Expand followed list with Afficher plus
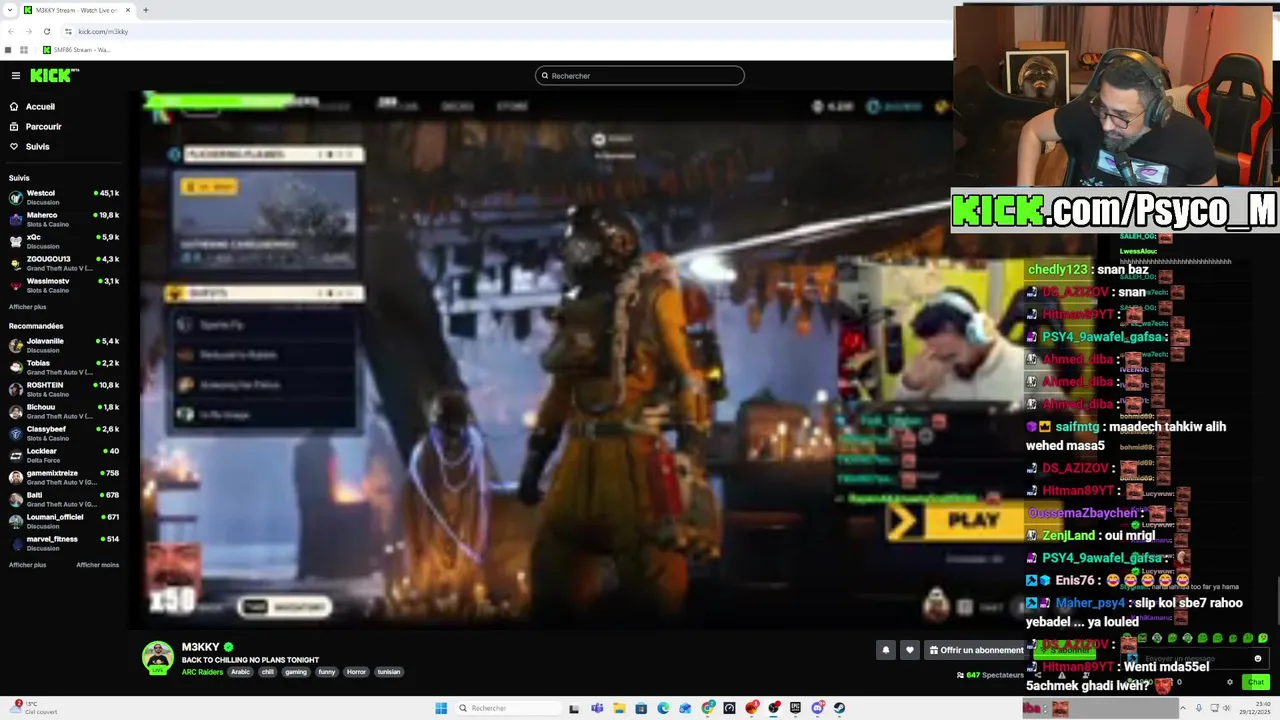 (27, 307)
